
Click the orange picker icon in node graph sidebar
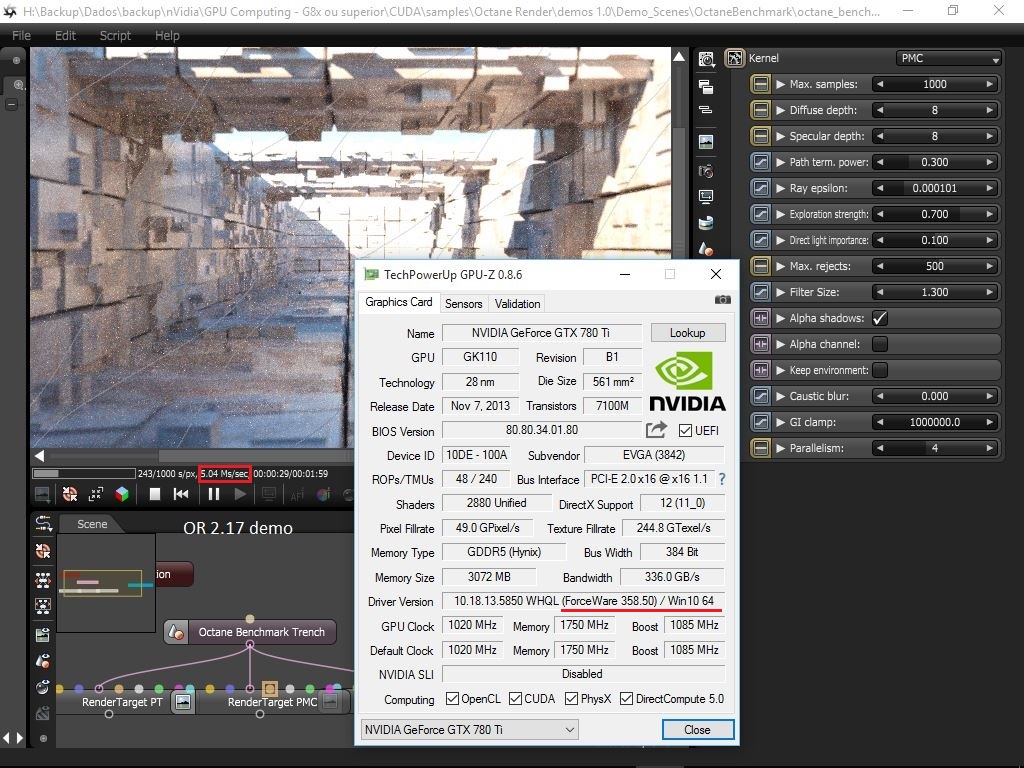(43, 551)
